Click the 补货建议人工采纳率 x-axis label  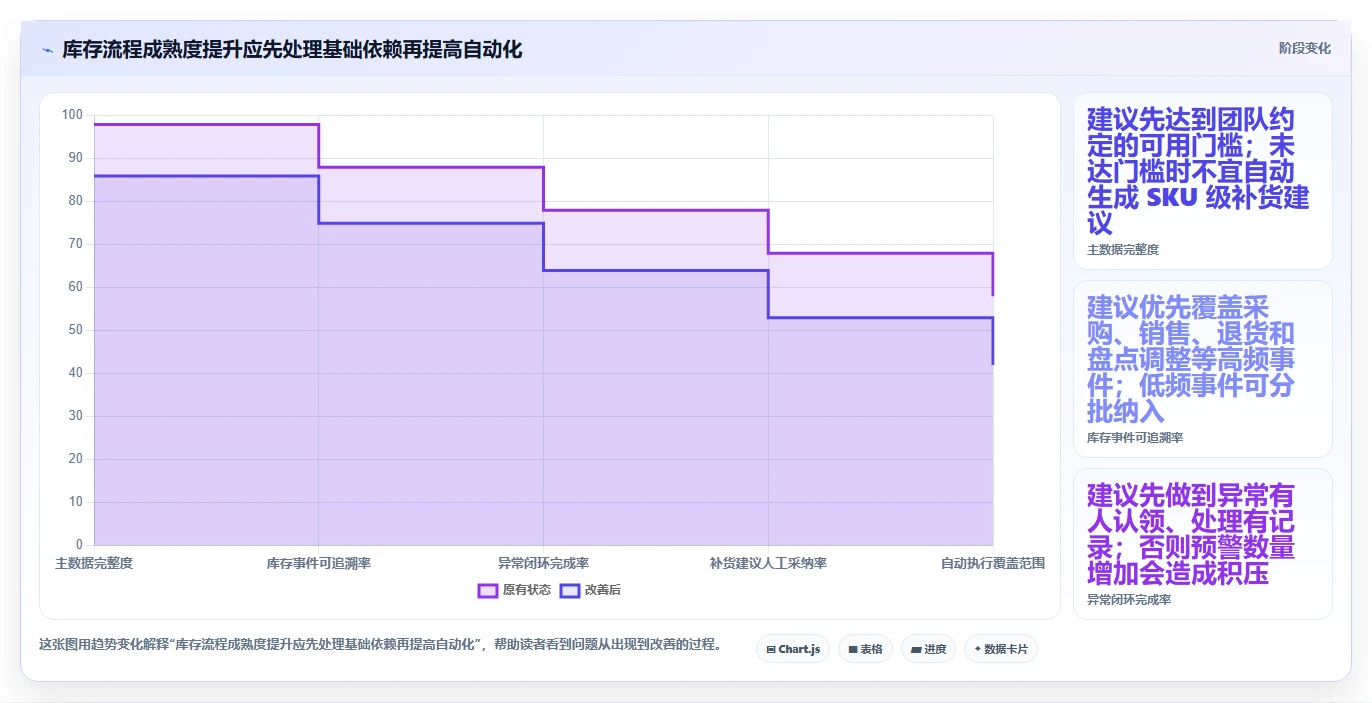(x=768, y=563)
